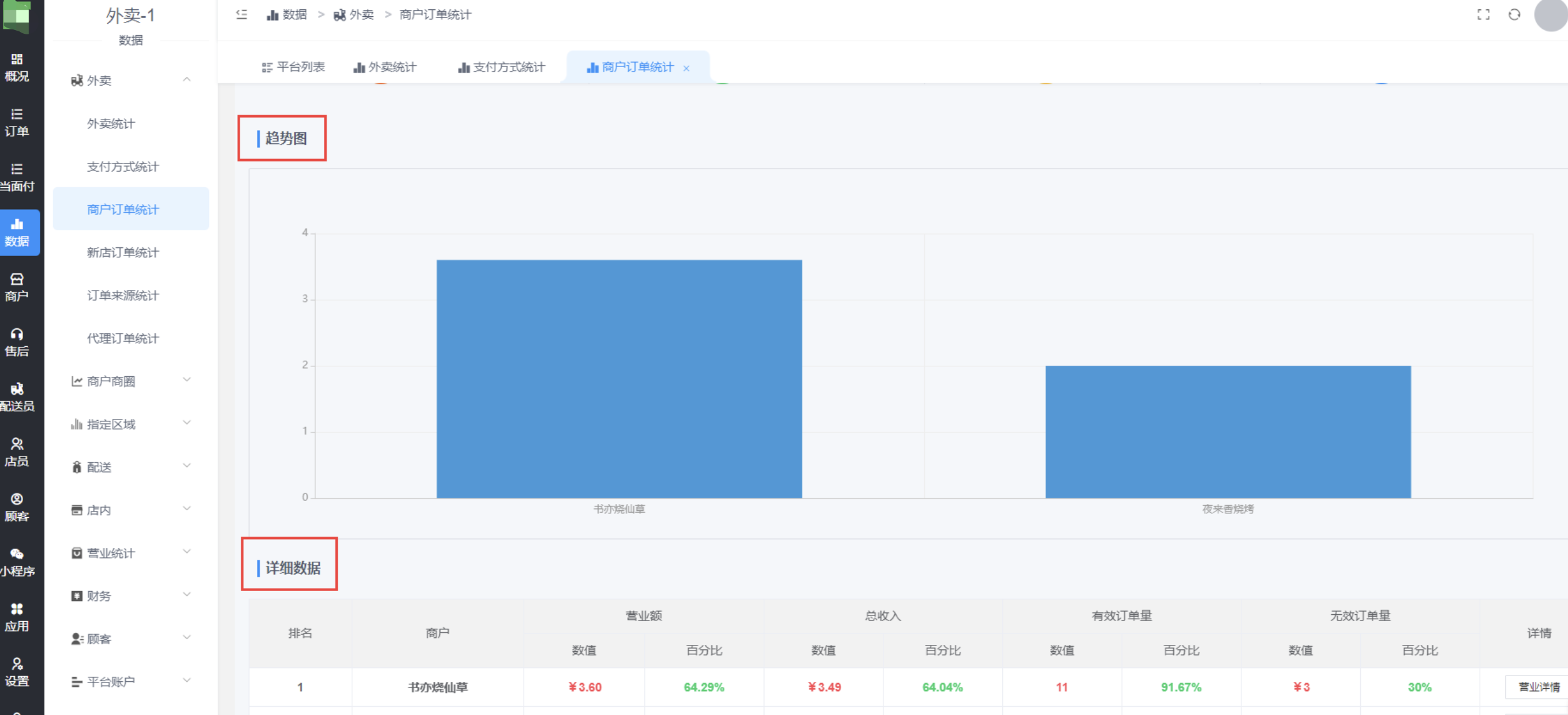Open the 应用 apps sidebar icon
The image size is (1568, 715).
click(17, 618)
